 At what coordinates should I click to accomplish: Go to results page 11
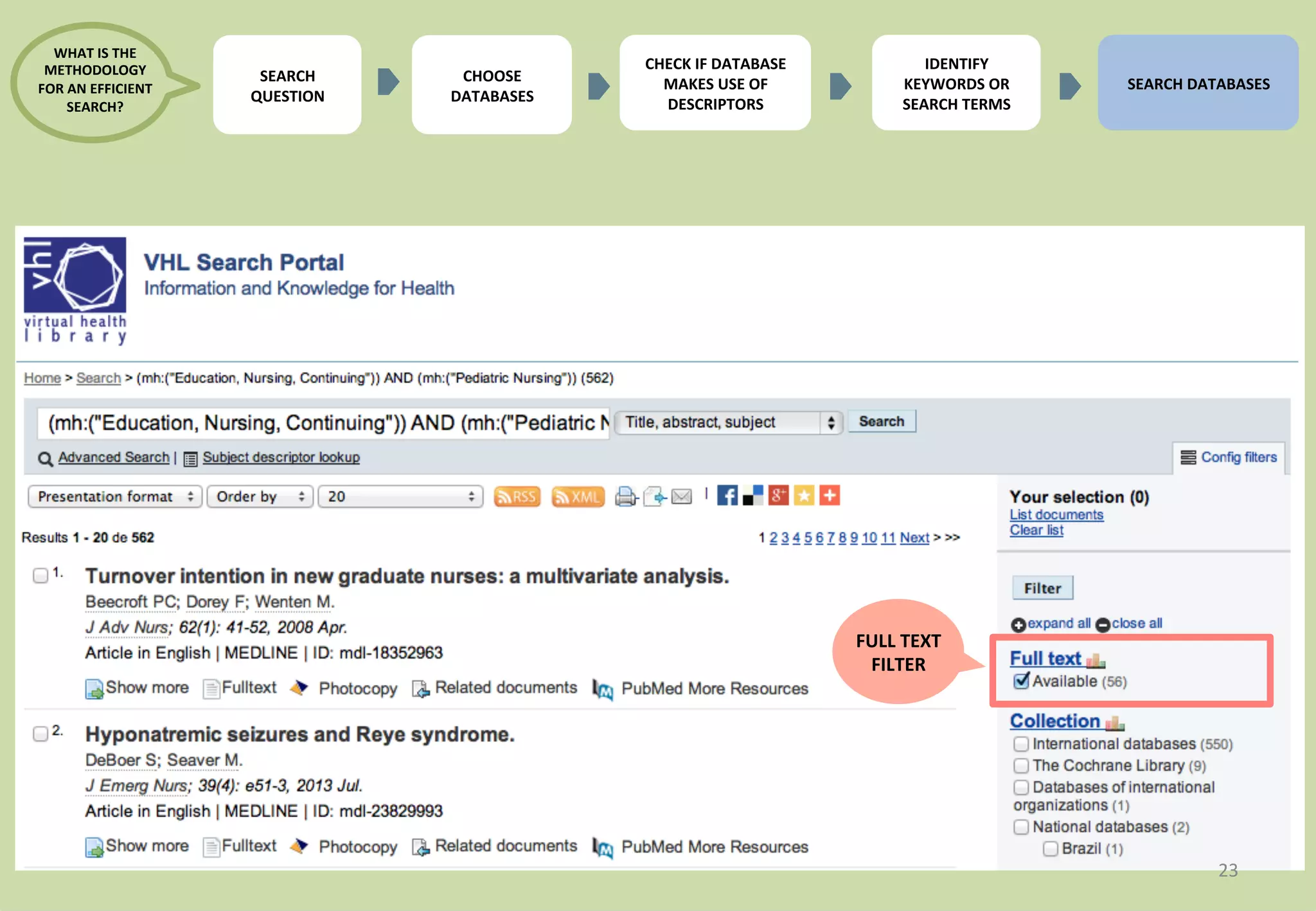click(888, 538)
